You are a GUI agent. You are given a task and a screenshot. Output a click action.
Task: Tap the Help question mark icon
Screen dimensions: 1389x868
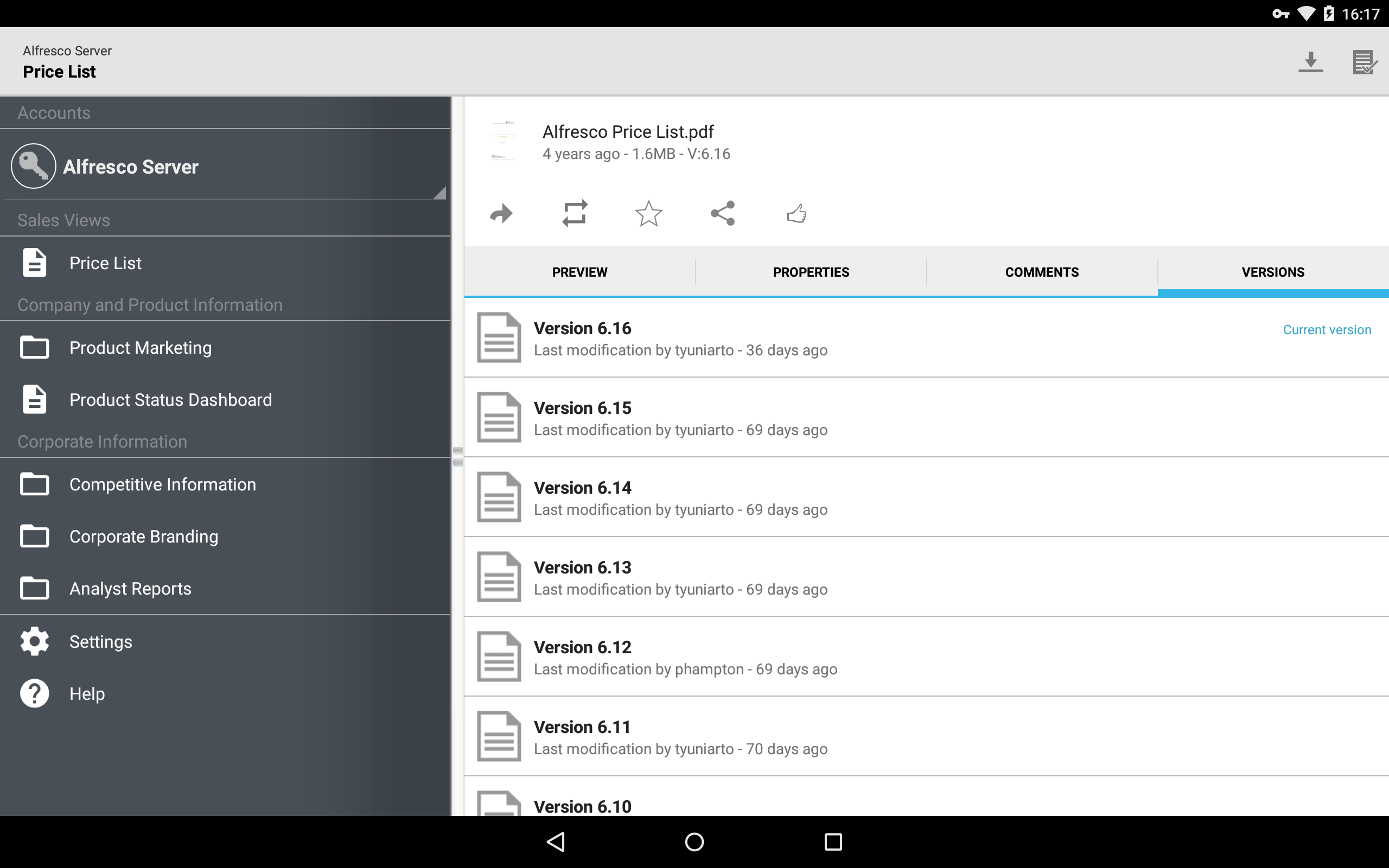(34, 693)
